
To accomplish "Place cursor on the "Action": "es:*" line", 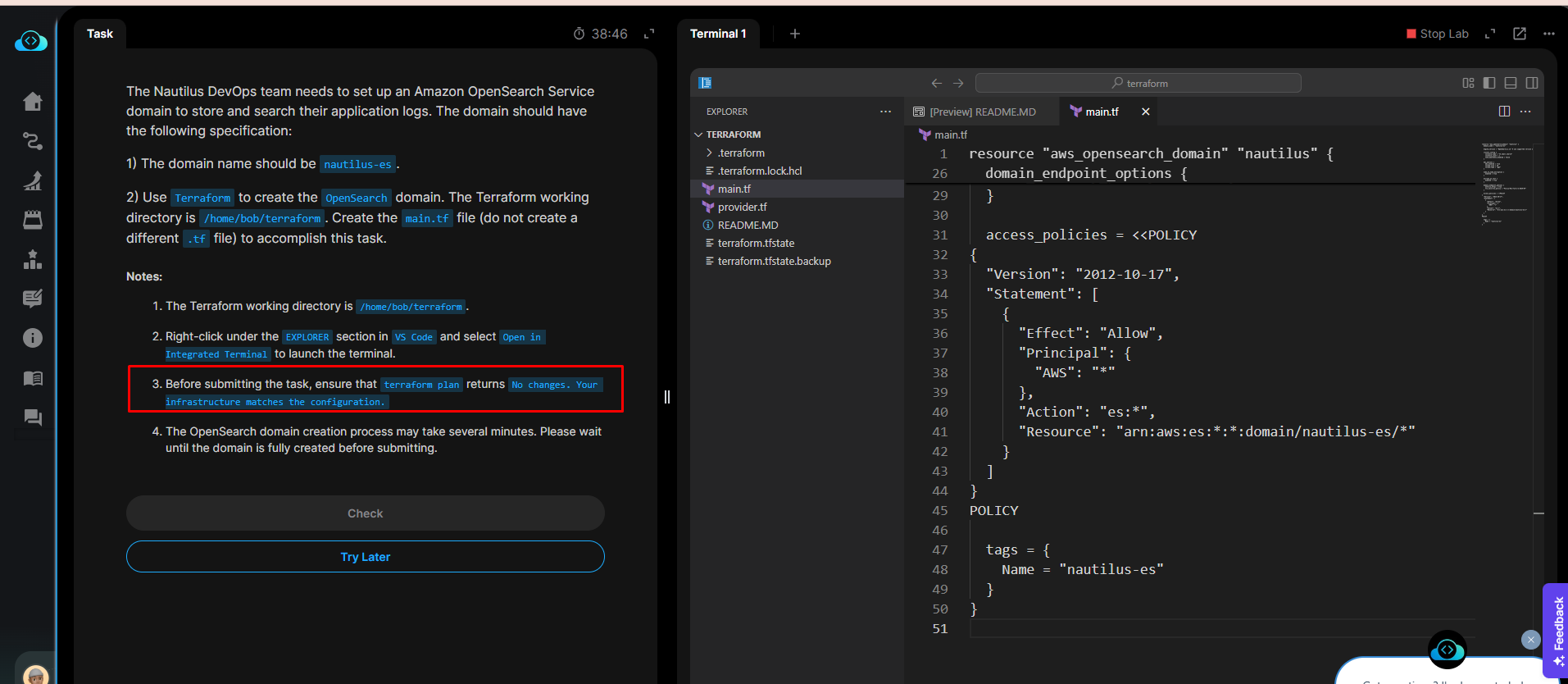I will [x=1086, y=412].
